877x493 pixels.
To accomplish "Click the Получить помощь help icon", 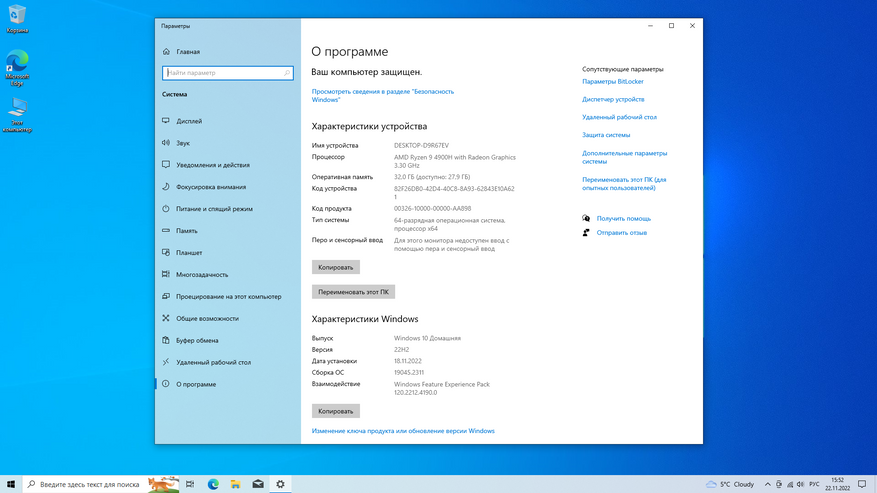I will pos(586,218).
